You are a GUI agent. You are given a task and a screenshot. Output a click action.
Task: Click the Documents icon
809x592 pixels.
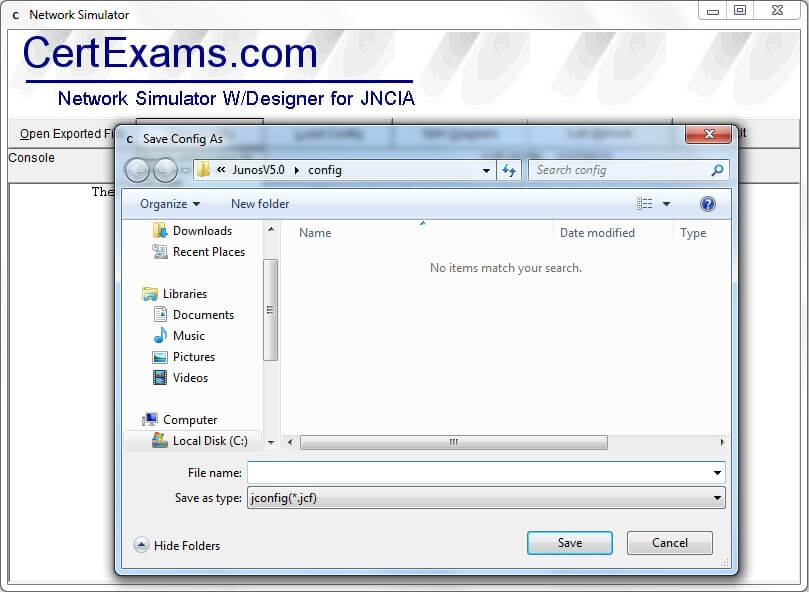[x=160, y=314]
